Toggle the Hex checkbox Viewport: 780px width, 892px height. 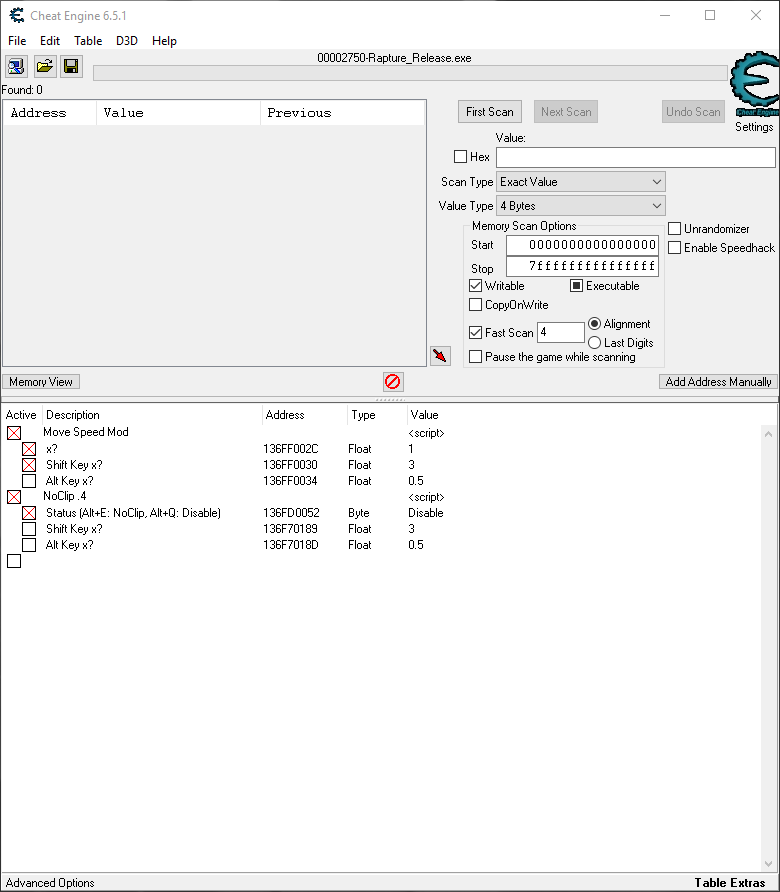460,156
